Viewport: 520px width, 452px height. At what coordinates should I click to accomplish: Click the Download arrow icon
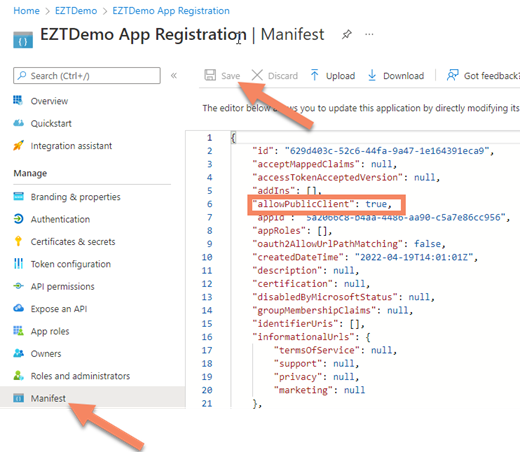372,75
